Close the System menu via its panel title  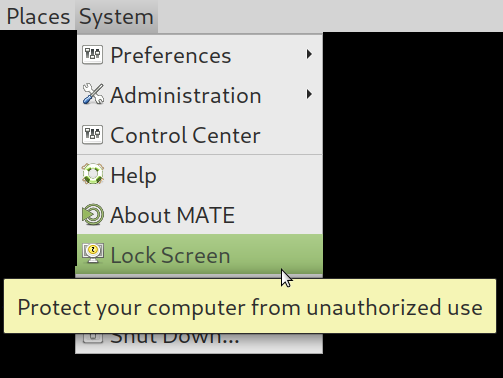tap(116, 16)
